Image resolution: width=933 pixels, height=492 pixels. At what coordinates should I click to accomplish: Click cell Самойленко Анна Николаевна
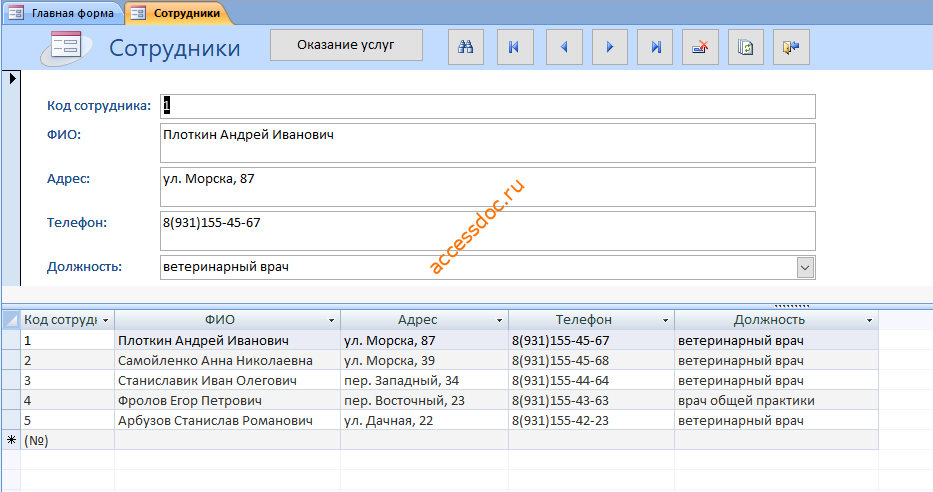[227, 361]
